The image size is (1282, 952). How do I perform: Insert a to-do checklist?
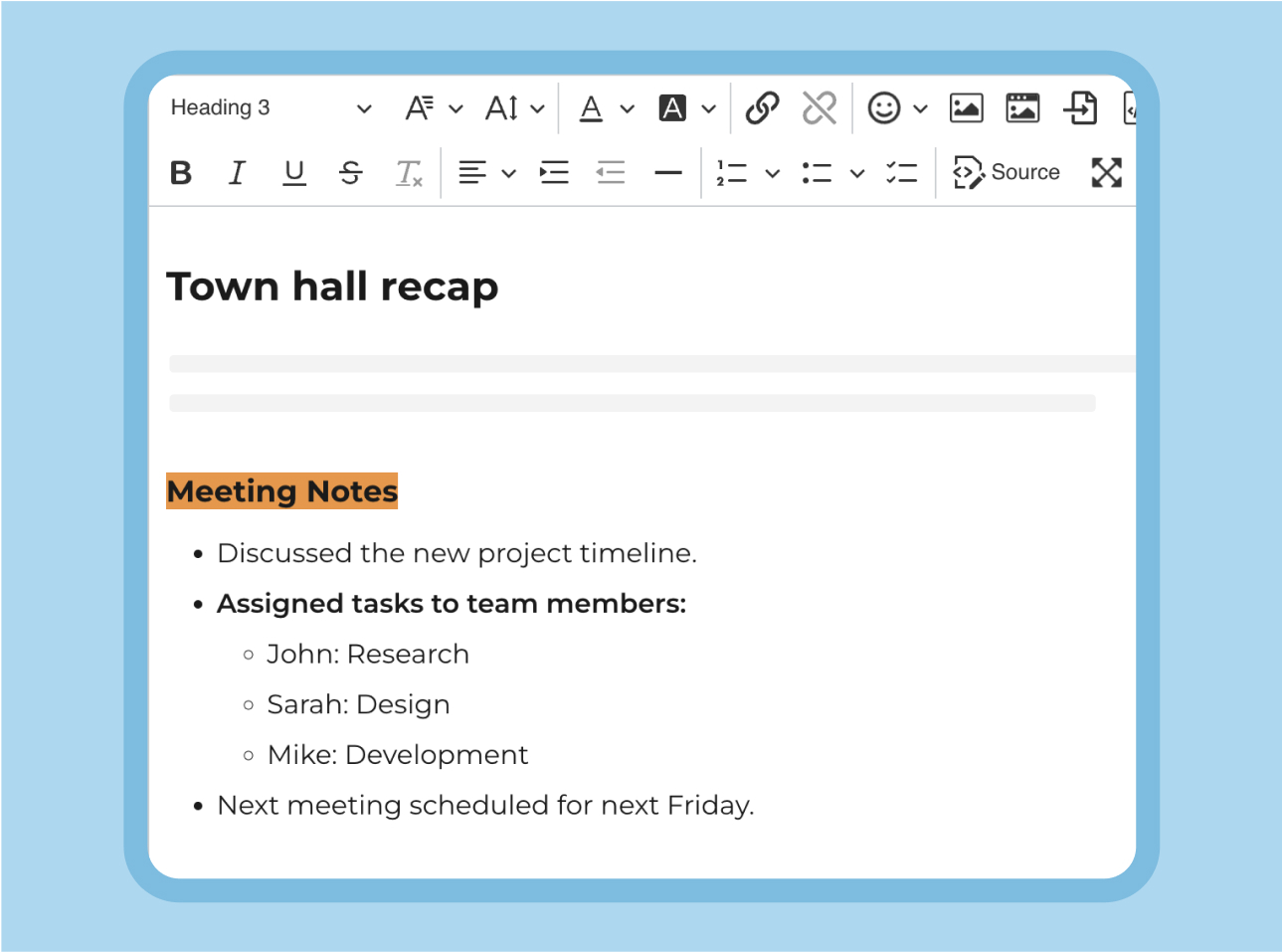tap(901, 173)
